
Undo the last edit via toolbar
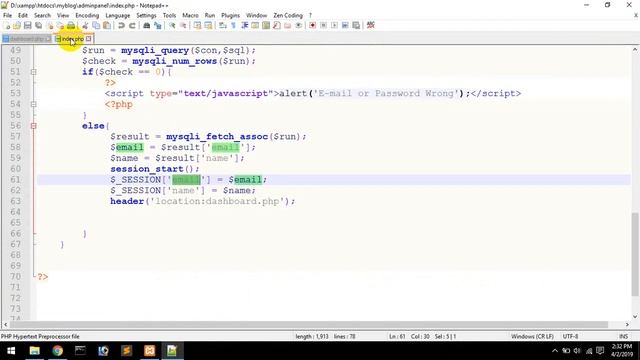pos(121,25)
